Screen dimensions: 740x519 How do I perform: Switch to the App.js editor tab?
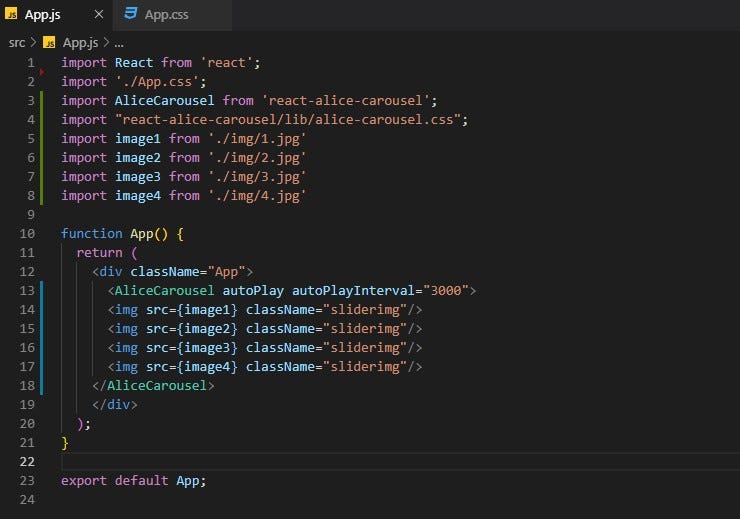tap(56, 15)
